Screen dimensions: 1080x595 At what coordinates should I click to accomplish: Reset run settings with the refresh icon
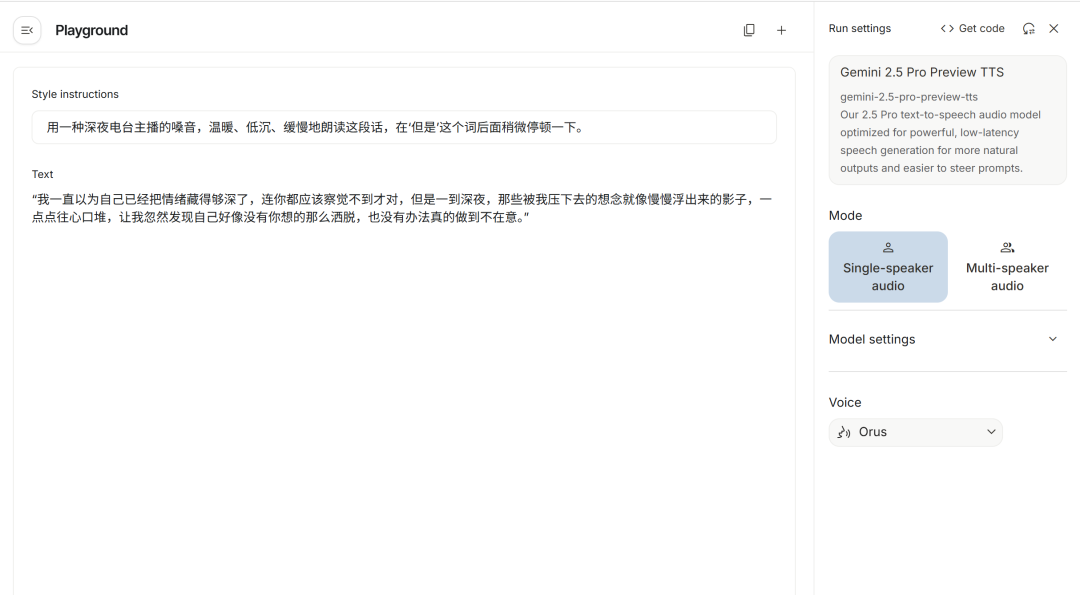1028,28
